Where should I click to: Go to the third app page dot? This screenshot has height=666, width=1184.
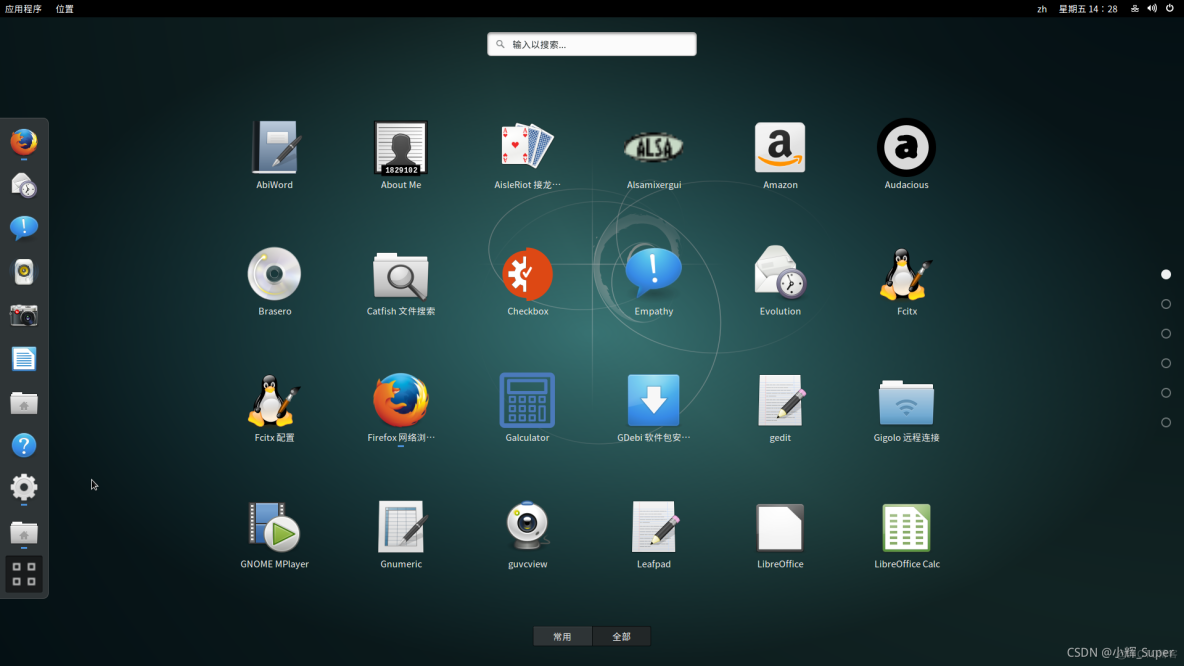(1166, 334)
